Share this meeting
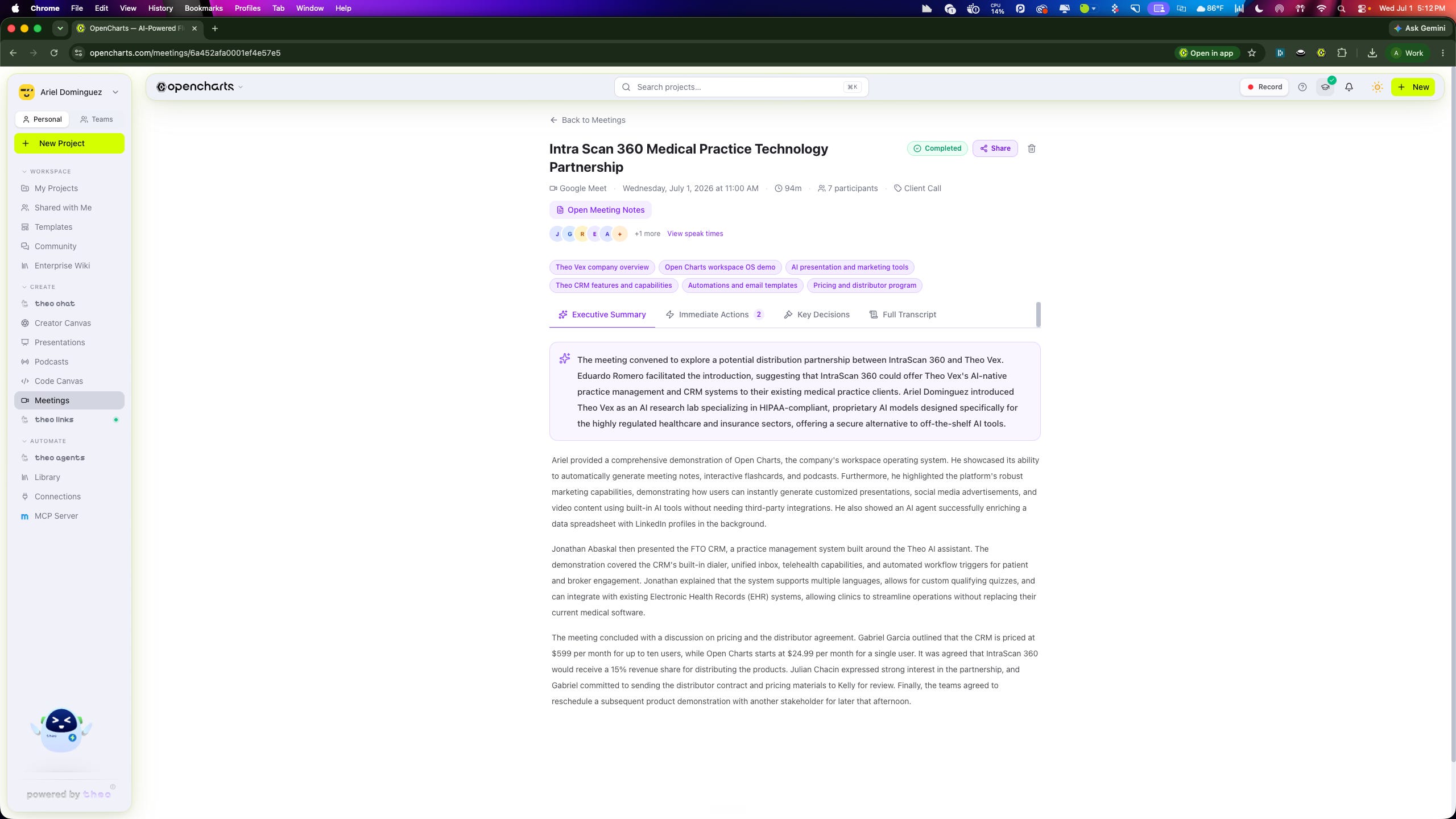This screenshot has width=1456, height=819. click(995, 148)
